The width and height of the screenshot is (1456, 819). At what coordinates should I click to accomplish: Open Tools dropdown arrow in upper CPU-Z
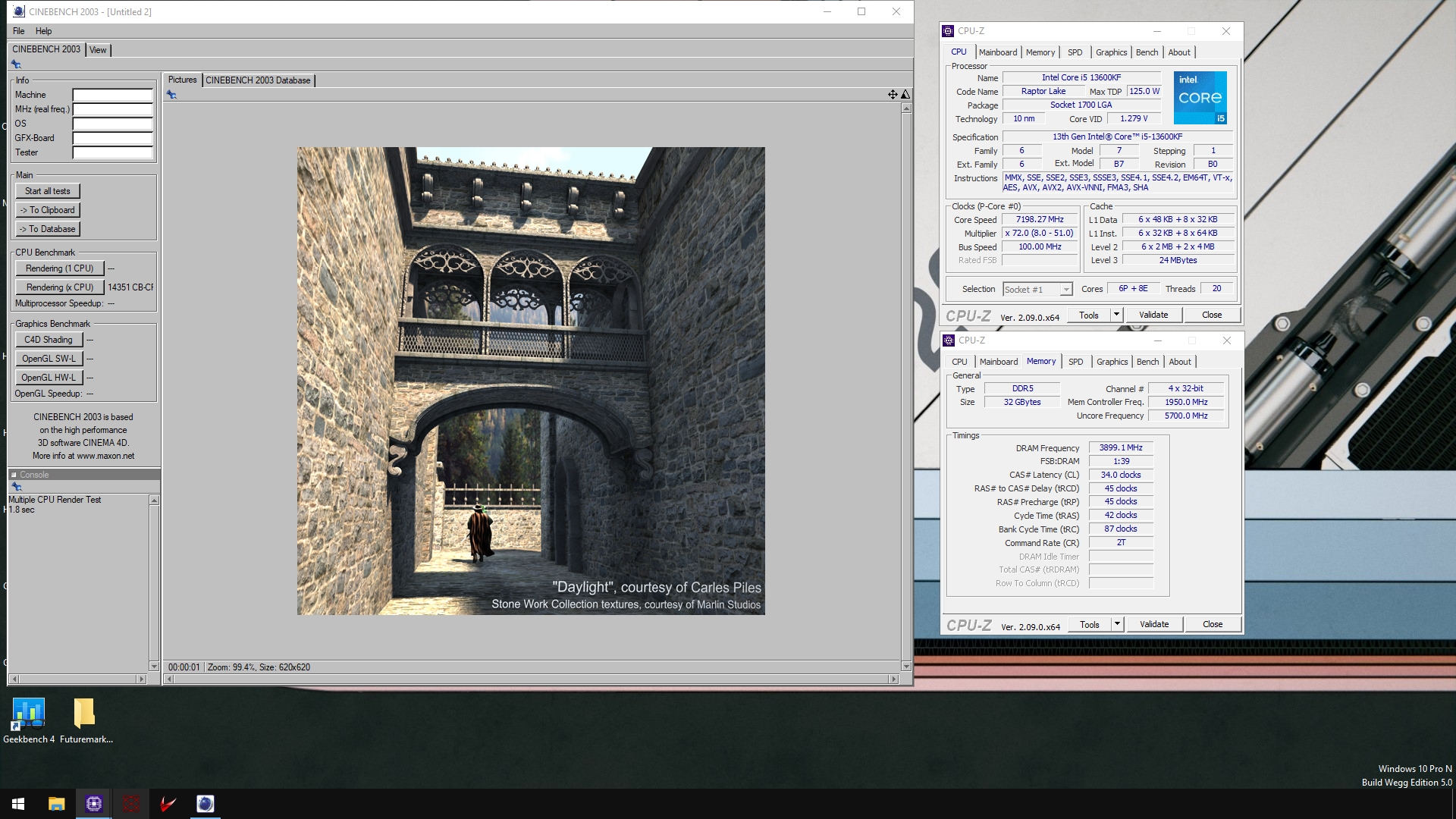tap(1116, 315)
